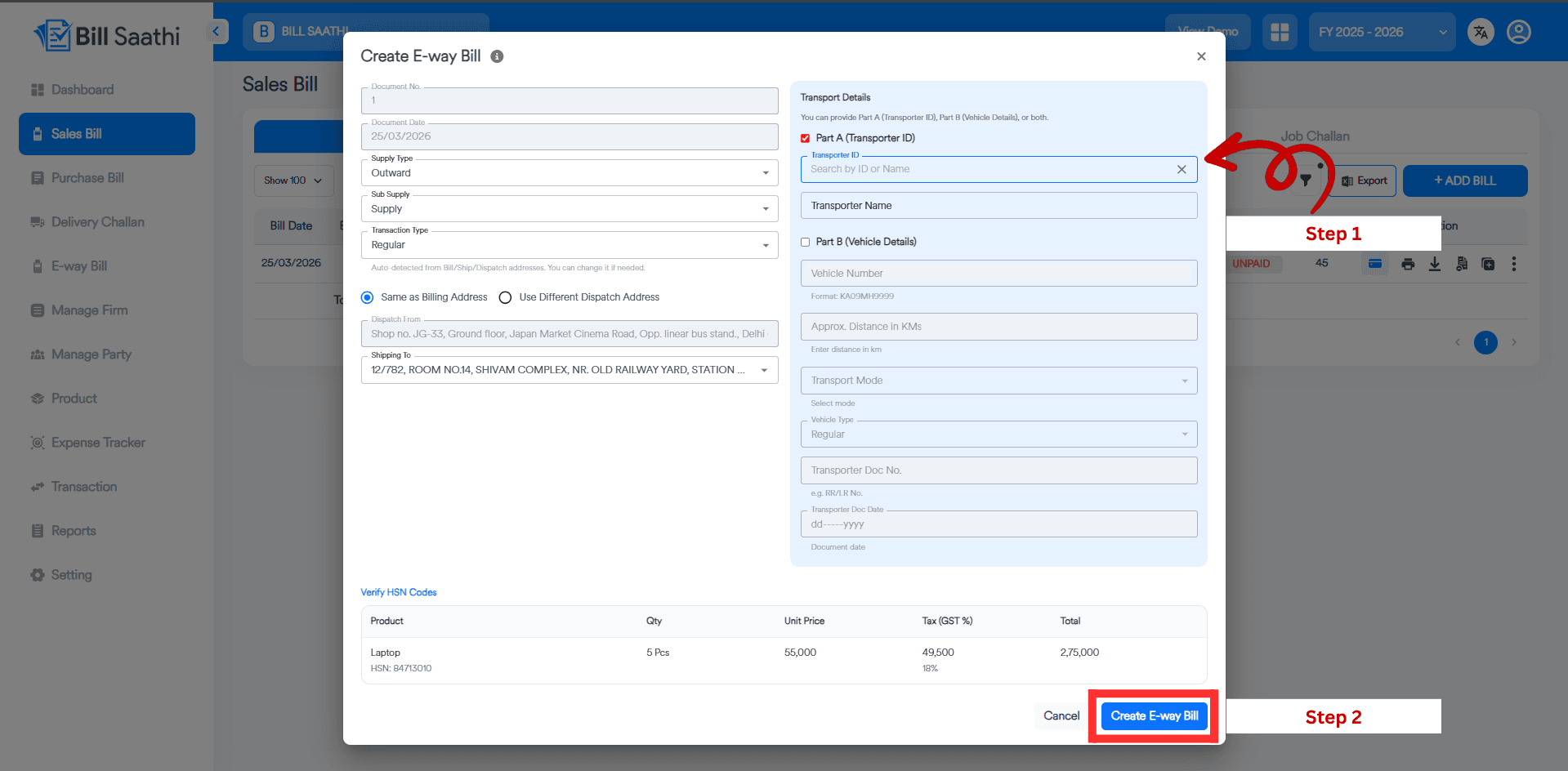
Task: Open the apps grid icon in header
Action: [x=1280, y=32]
